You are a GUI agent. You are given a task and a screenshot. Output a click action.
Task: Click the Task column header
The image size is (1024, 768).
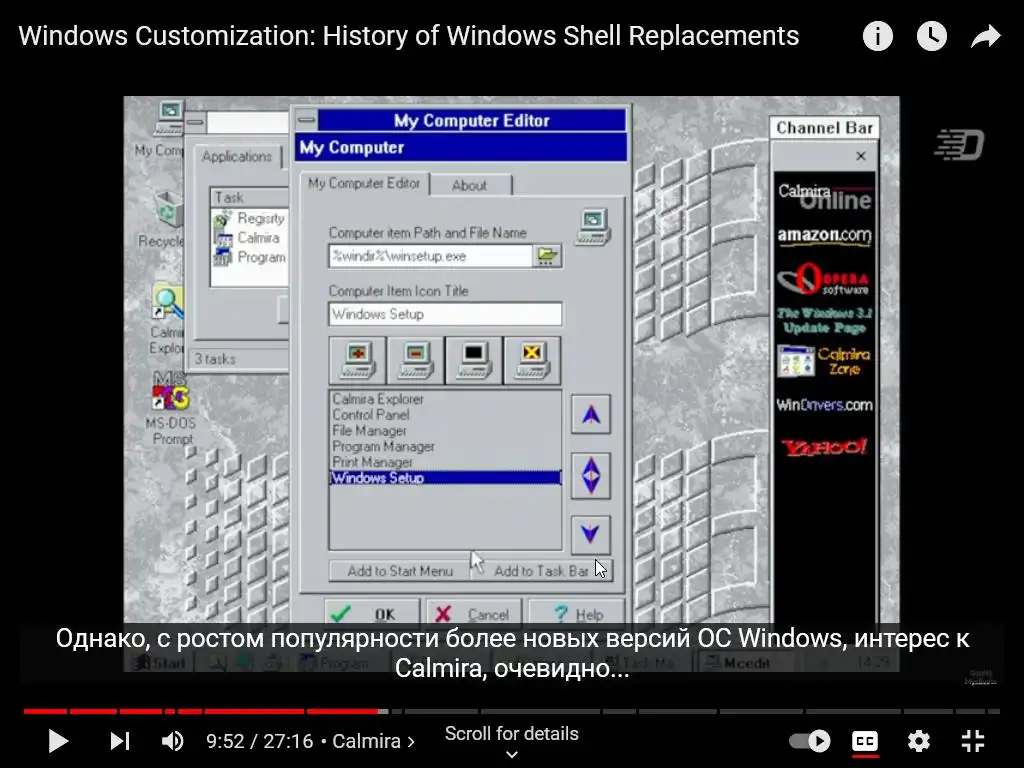click(249, 197)
